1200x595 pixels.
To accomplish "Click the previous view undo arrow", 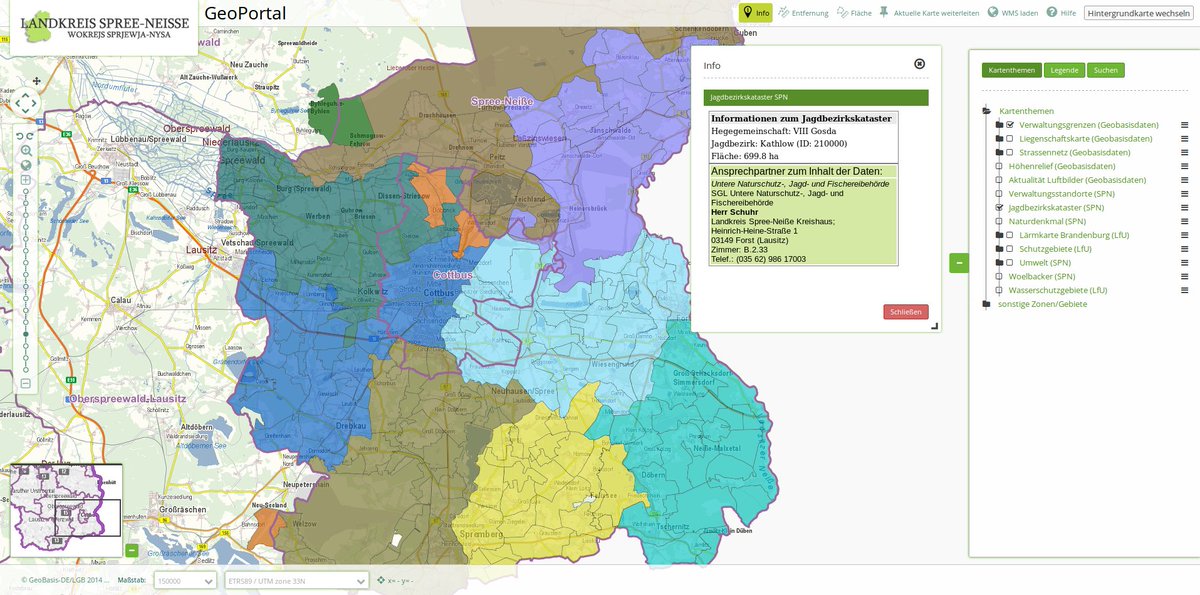I will click(x=19, y=136).
